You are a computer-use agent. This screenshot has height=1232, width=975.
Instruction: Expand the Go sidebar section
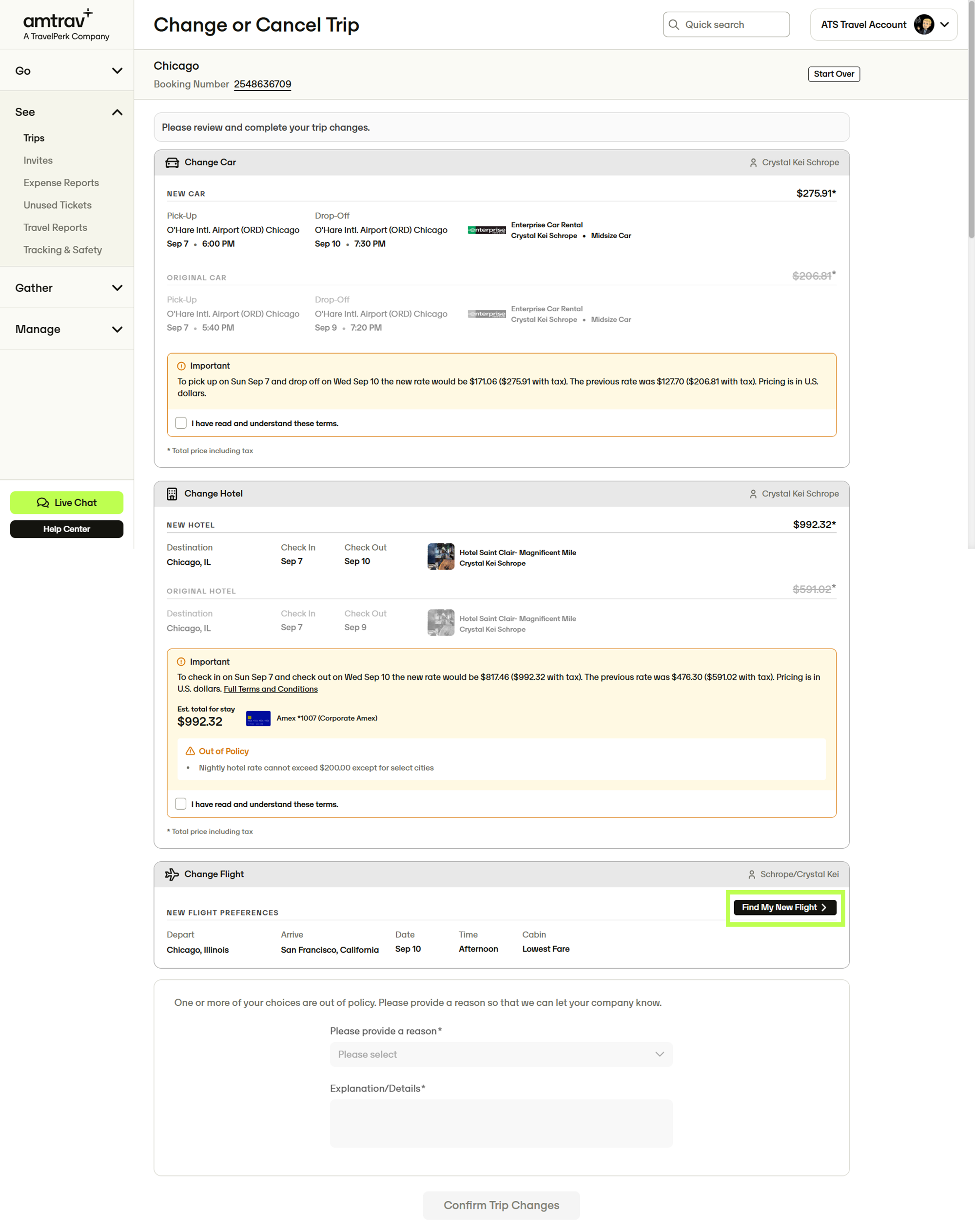pos(67,70)
